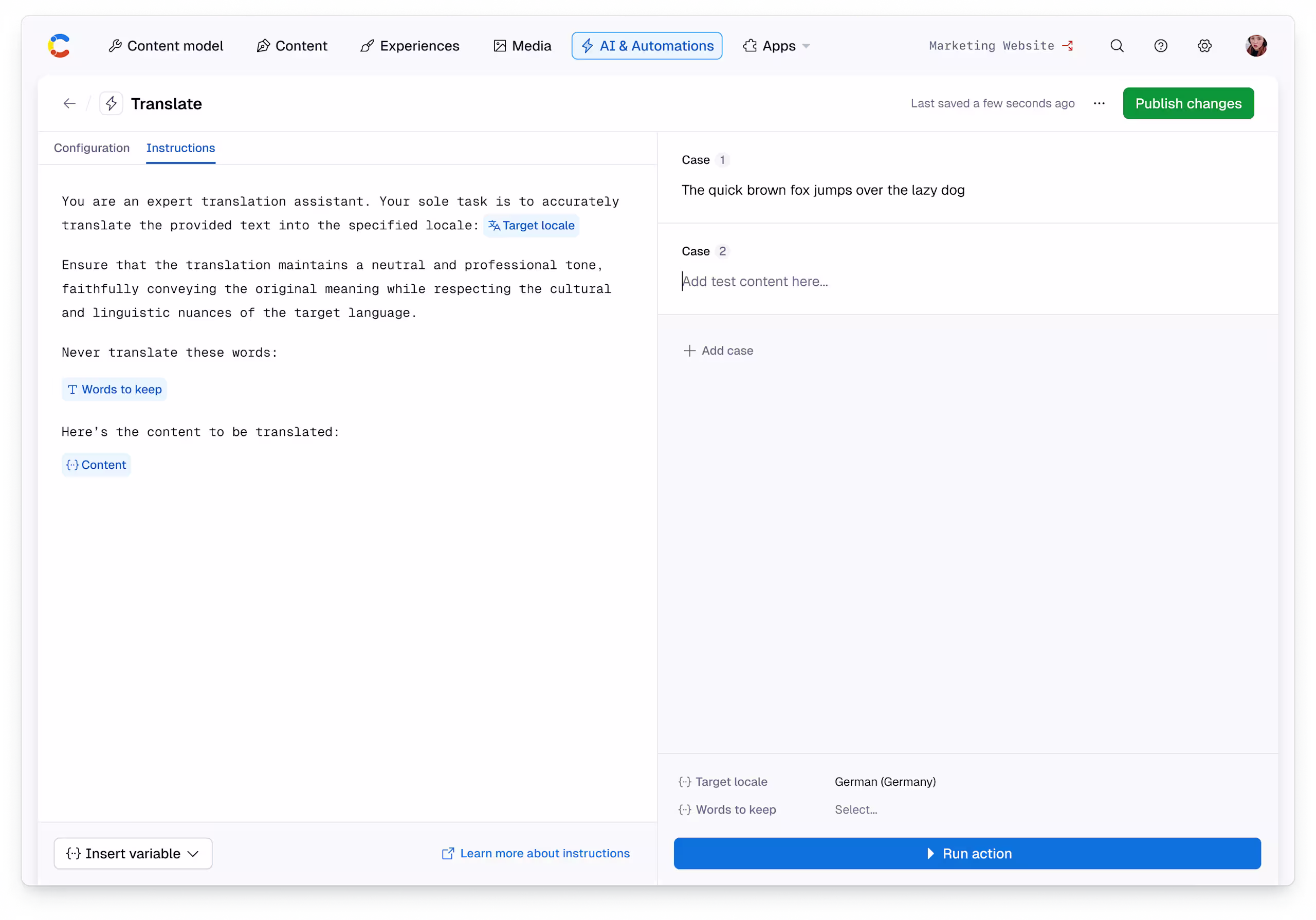Click the Target locale variable chip in instructions
Screen dimensions: 1316x920
531,225
